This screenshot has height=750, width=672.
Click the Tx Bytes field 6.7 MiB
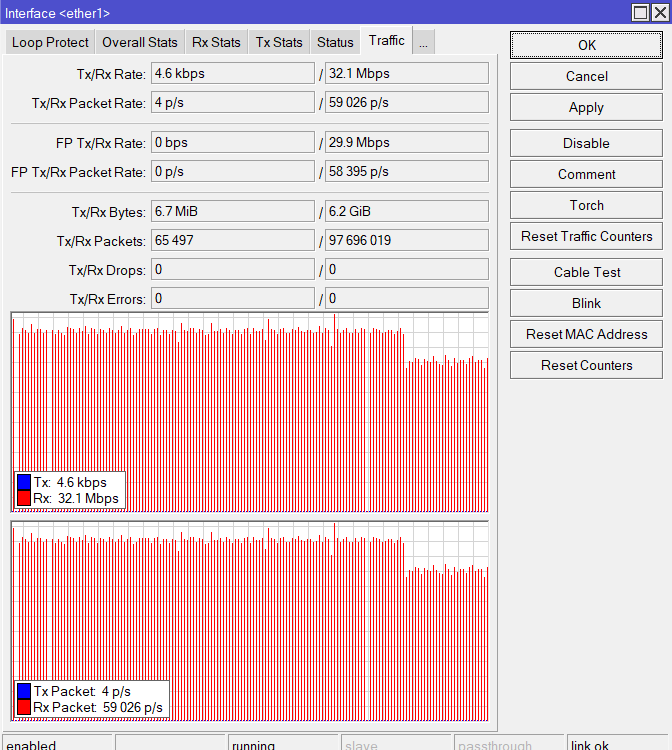click(x=233, y=211)
